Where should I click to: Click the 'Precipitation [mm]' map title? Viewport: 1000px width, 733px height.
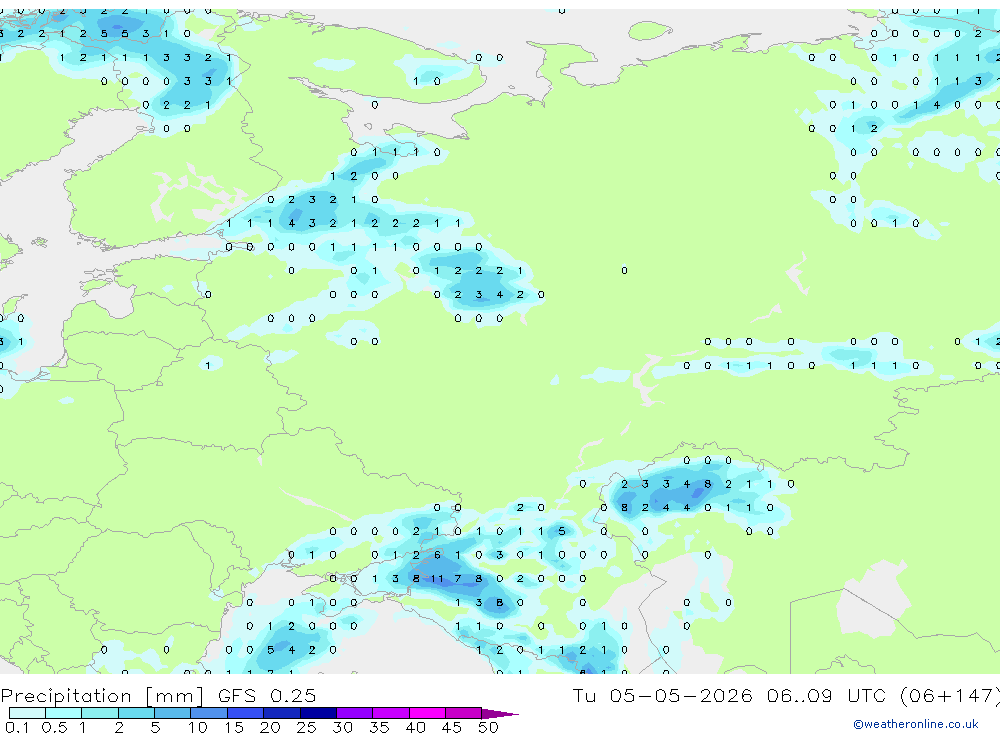(102, 695)
